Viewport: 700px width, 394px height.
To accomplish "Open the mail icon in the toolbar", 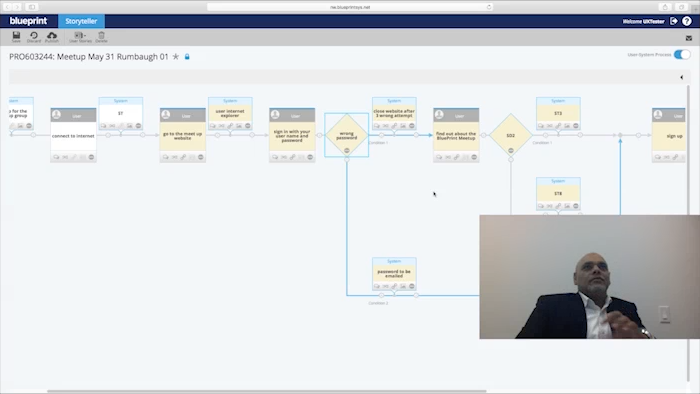I will point(689,38).
